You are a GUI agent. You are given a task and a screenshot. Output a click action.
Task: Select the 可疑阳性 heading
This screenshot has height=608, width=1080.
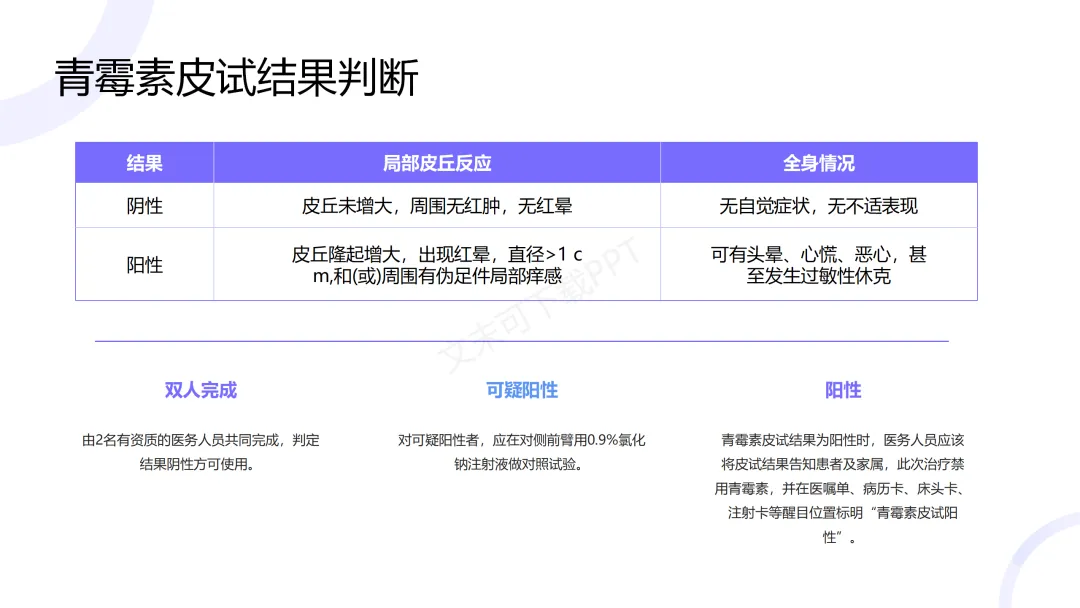click(x=521, y=390)
